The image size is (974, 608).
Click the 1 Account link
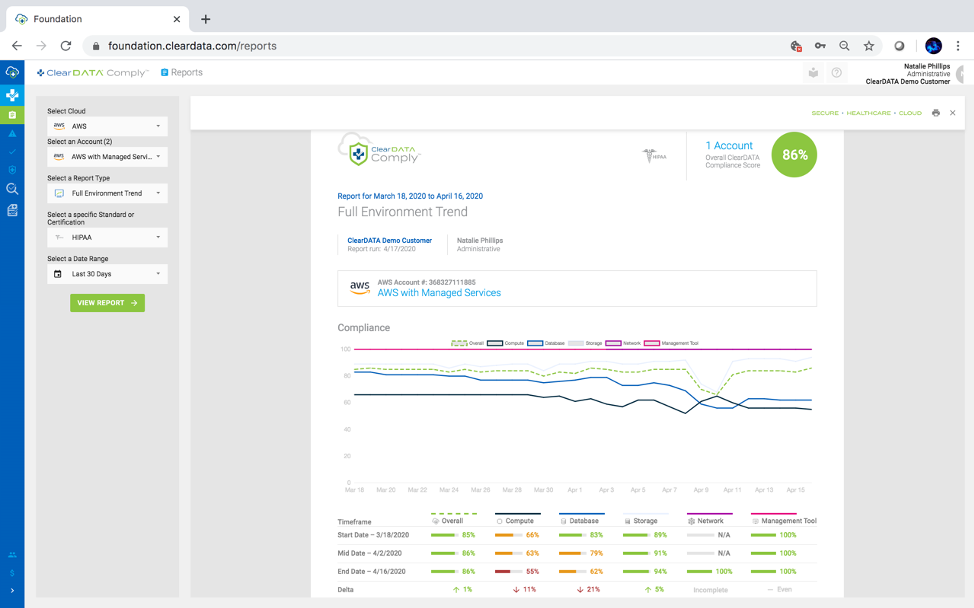(729, 145)
